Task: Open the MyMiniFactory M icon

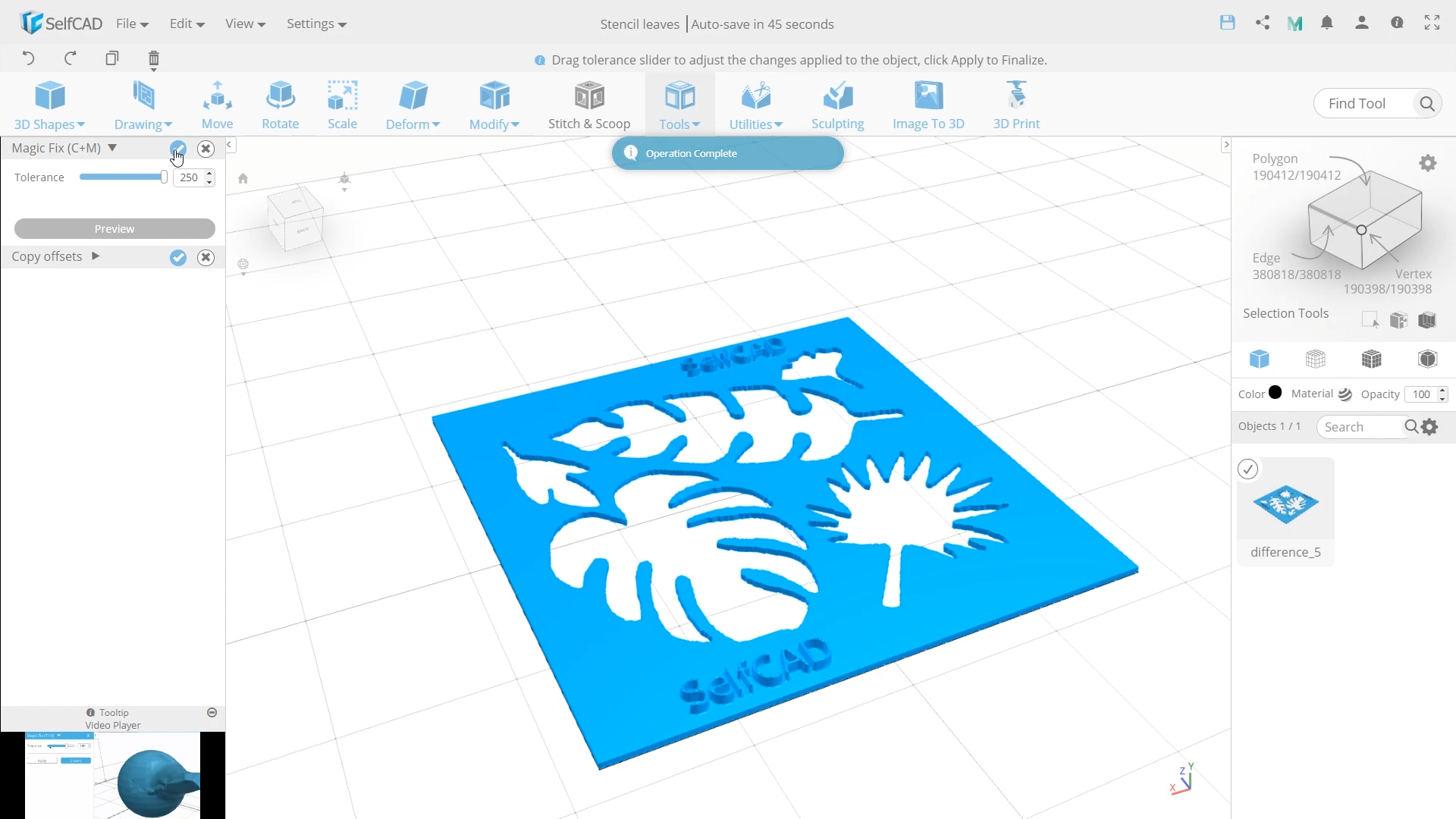Action: click(x=1294, y=24)
